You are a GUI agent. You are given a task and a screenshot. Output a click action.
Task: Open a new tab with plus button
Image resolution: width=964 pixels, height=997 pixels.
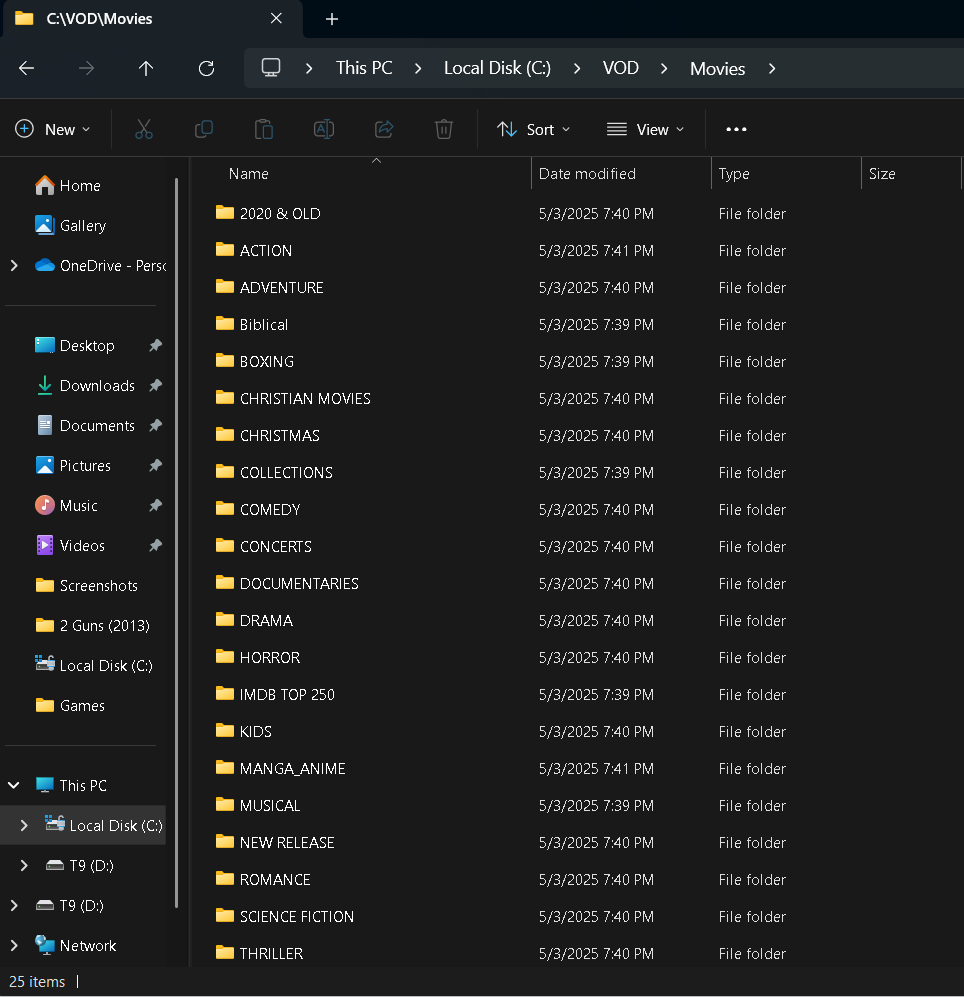click(332, 19)
